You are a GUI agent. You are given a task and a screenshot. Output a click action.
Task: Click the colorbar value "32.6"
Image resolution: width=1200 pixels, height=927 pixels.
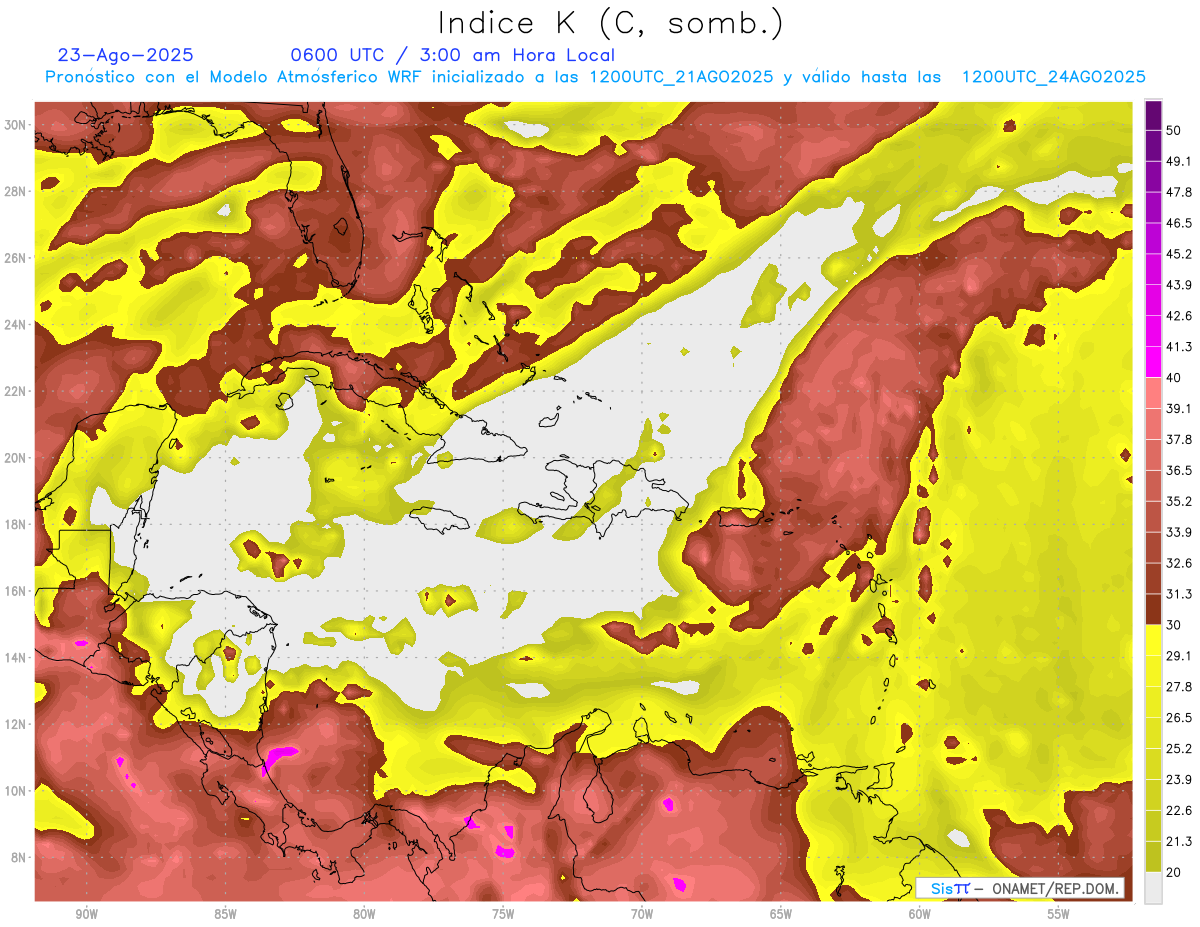click(x=1179, y=563)
